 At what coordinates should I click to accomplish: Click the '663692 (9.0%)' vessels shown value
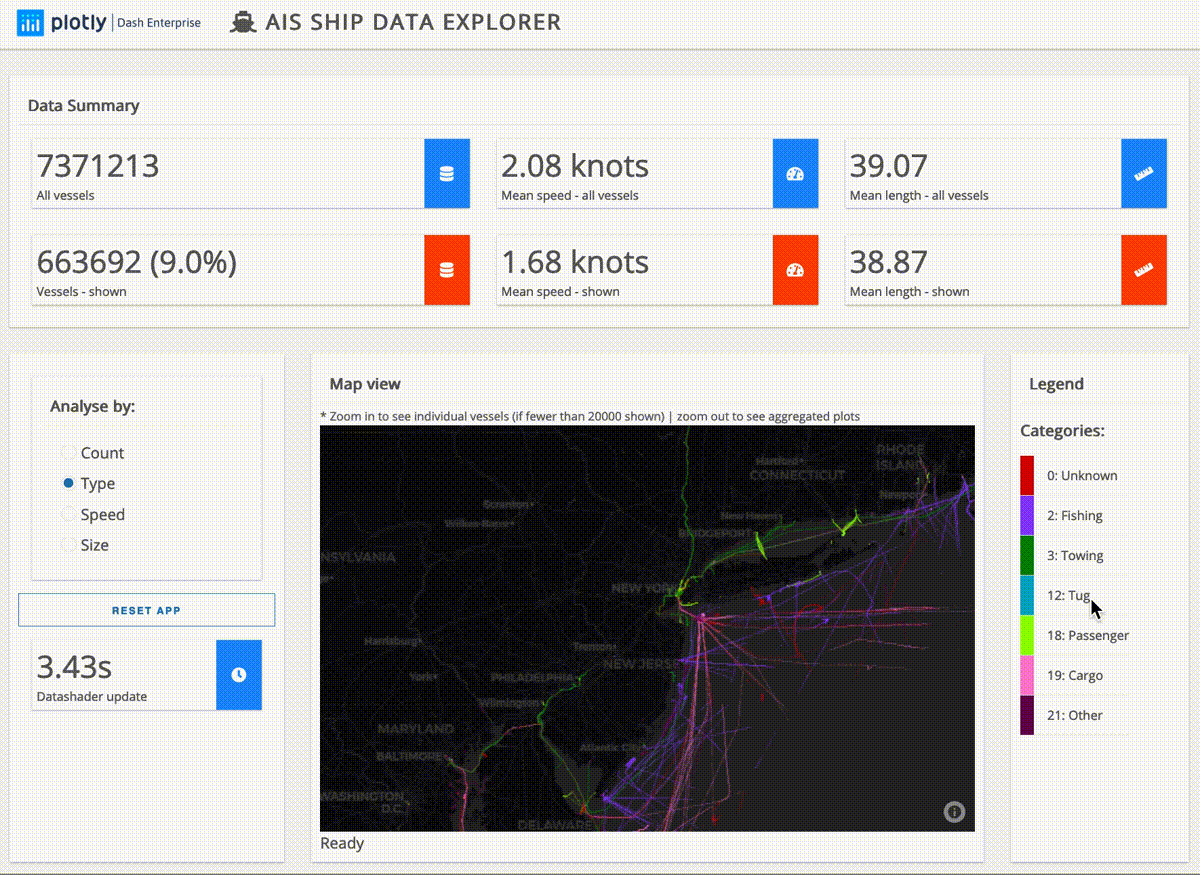[x=137, y=263]
